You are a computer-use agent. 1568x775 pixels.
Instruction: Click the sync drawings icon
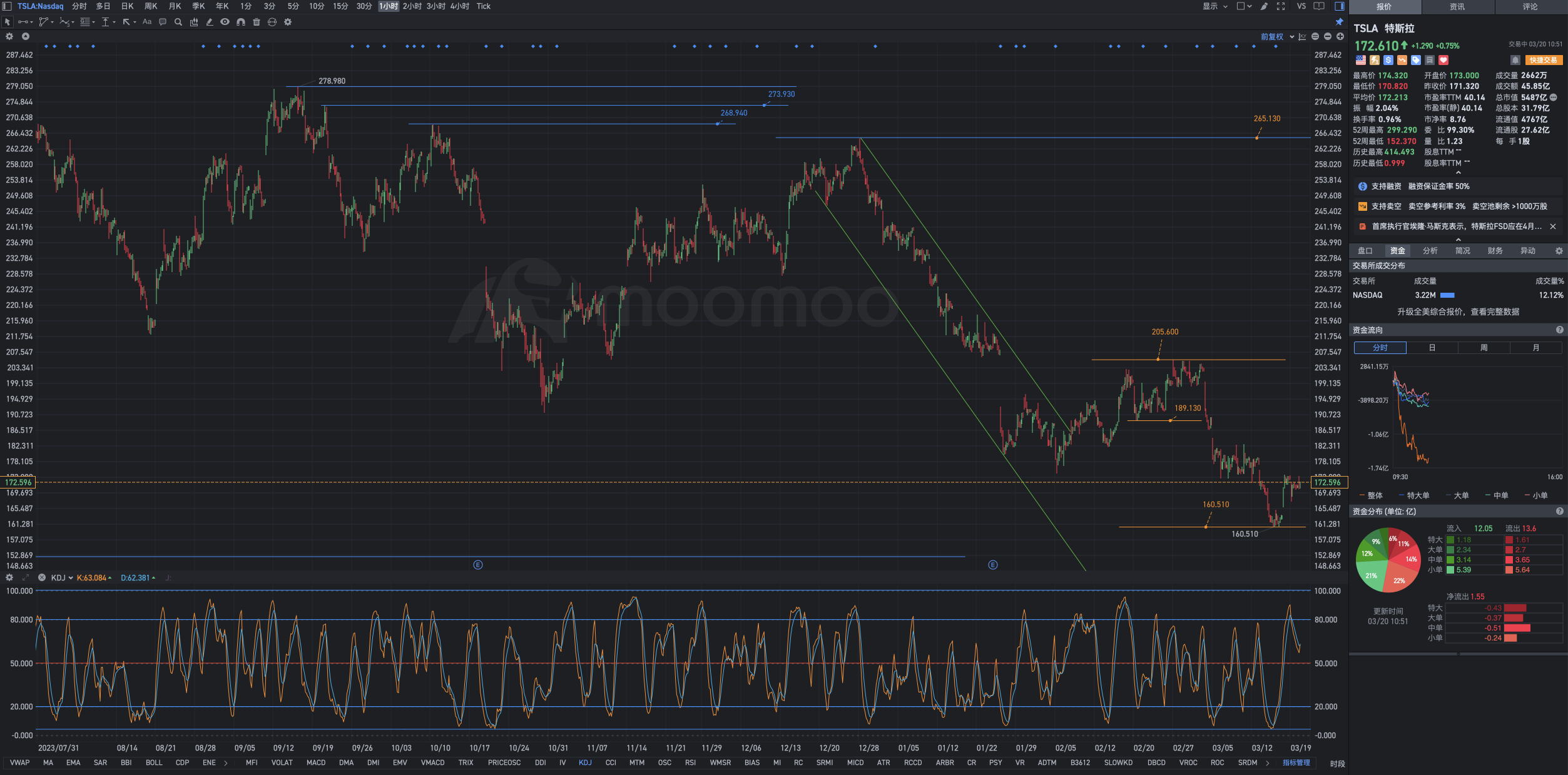pos(272,22)
